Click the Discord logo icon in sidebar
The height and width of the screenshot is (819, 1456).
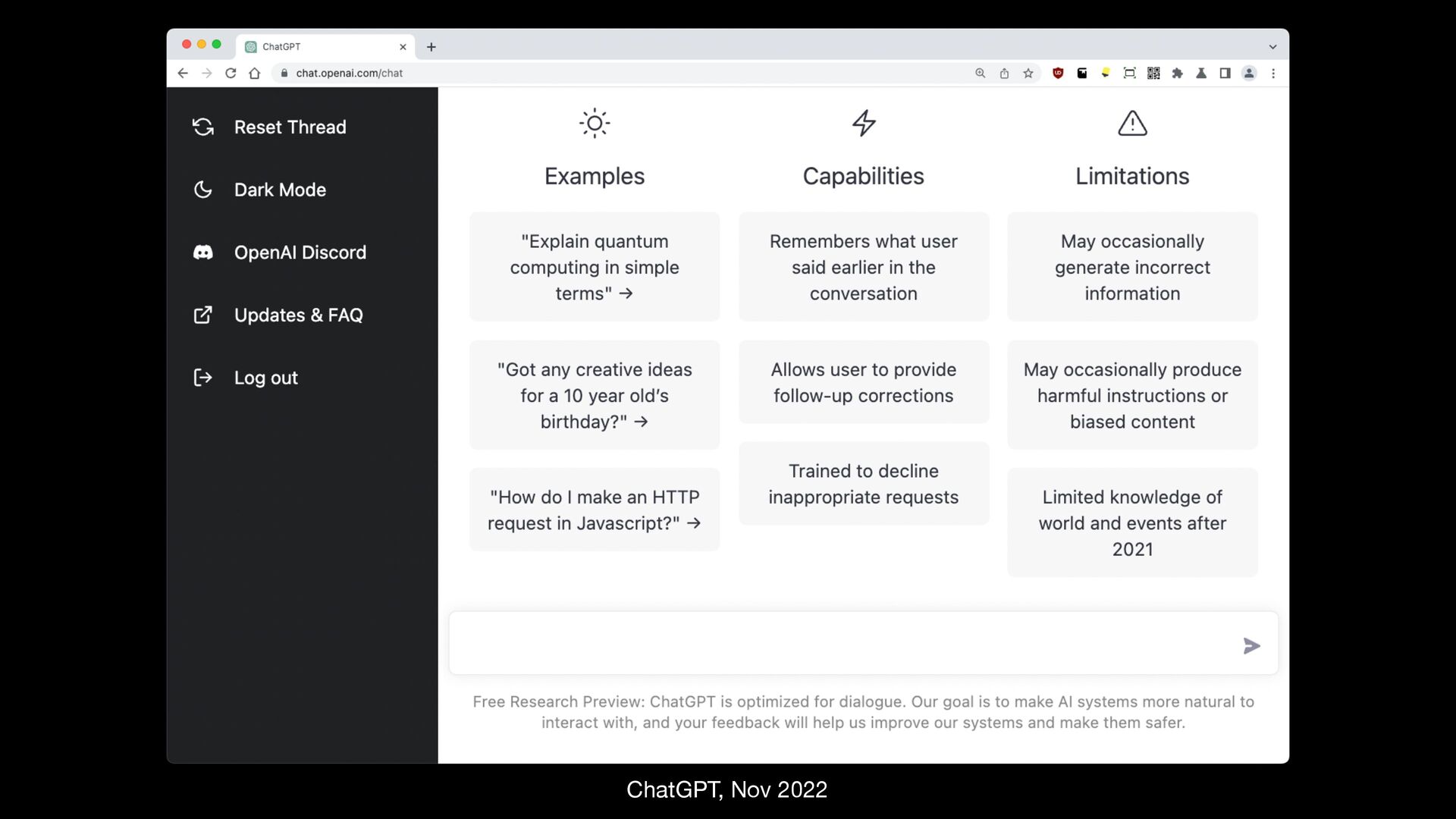click(202, 253)
